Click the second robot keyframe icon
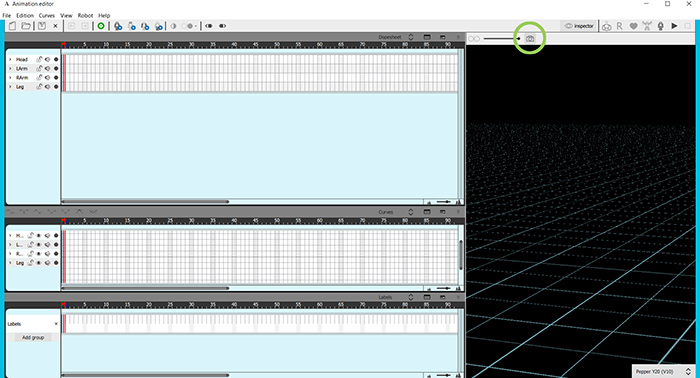The width and height of the screenshot is (700, 378). 132,26
